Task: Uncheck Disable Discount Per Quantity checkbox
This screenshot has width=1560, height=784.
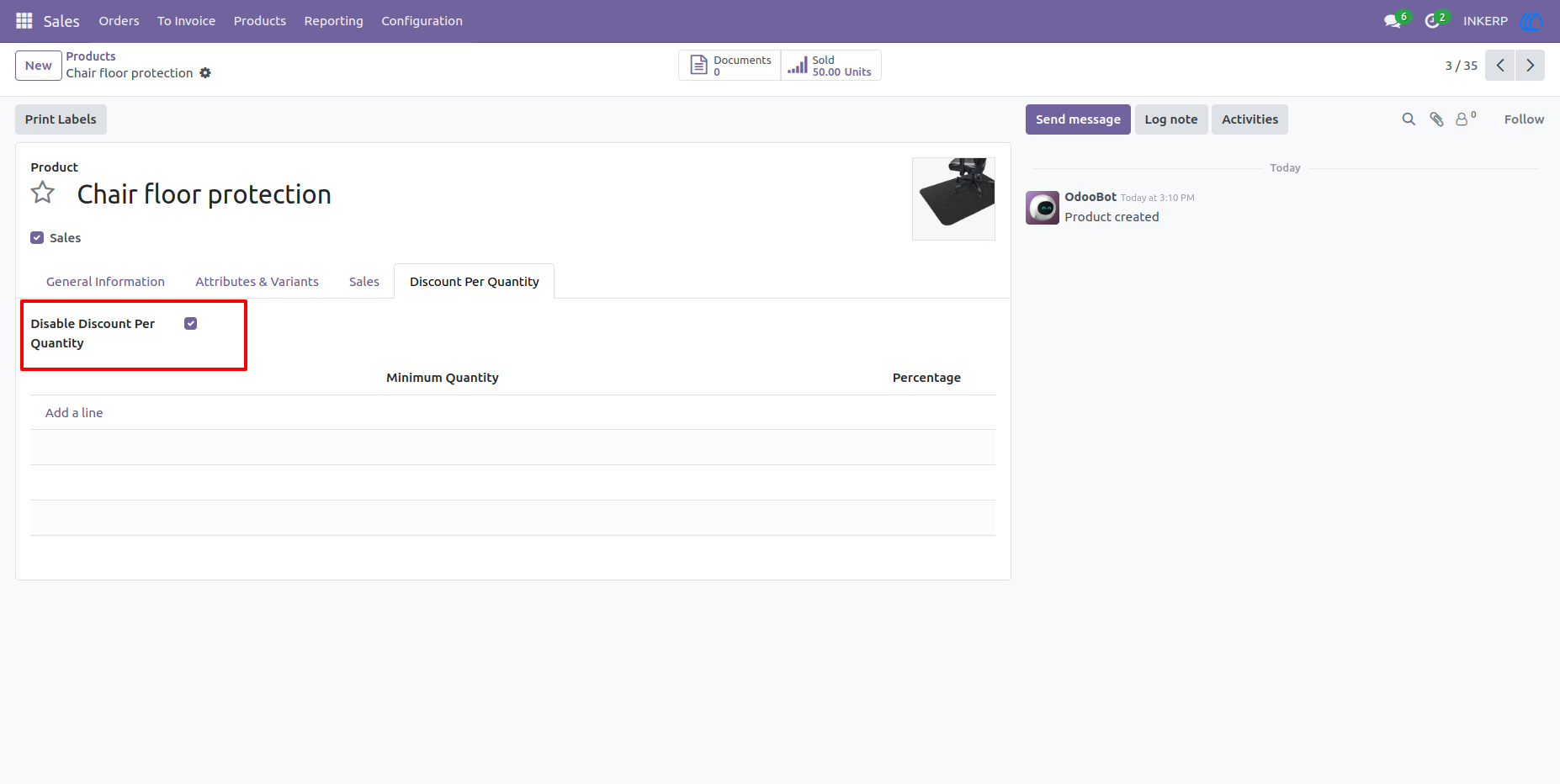Action: [191, 324]
